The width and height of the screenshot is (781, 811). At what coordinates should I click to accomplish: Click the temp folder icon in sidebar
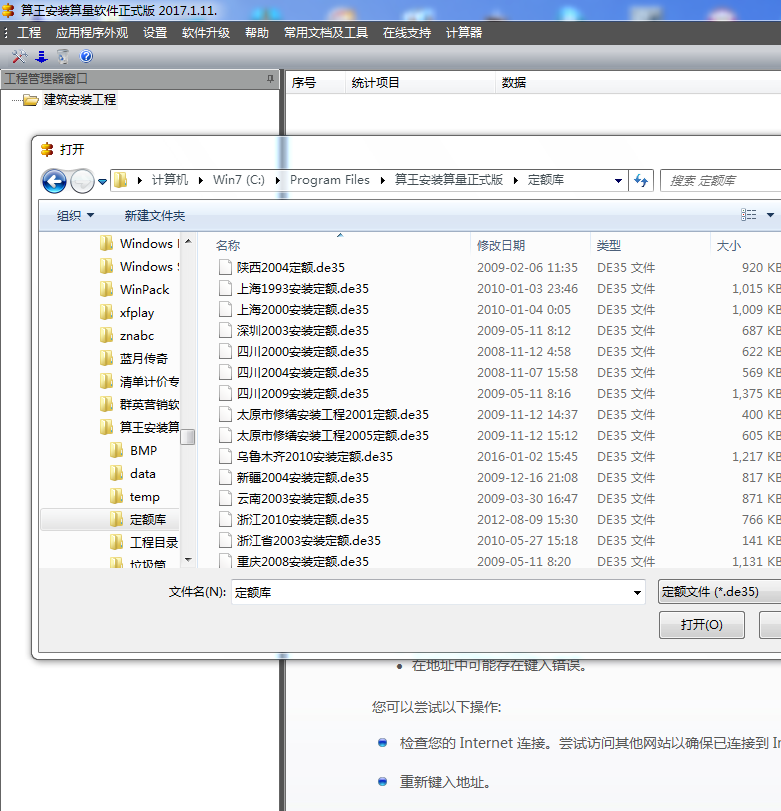117,497
